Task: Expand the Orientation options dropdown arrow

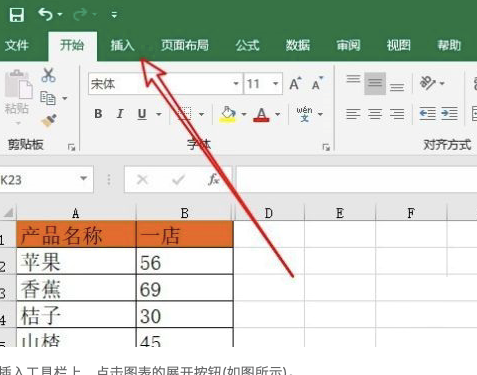Action: tap(442, 83)
